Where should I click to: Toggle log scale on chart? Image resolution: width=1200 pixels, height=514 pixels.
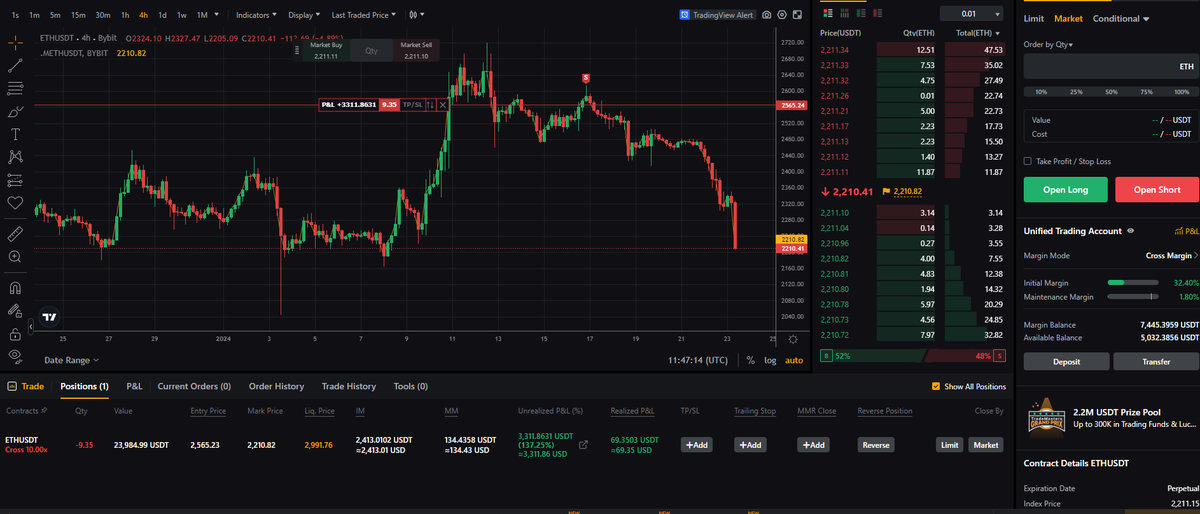[770, 360]
